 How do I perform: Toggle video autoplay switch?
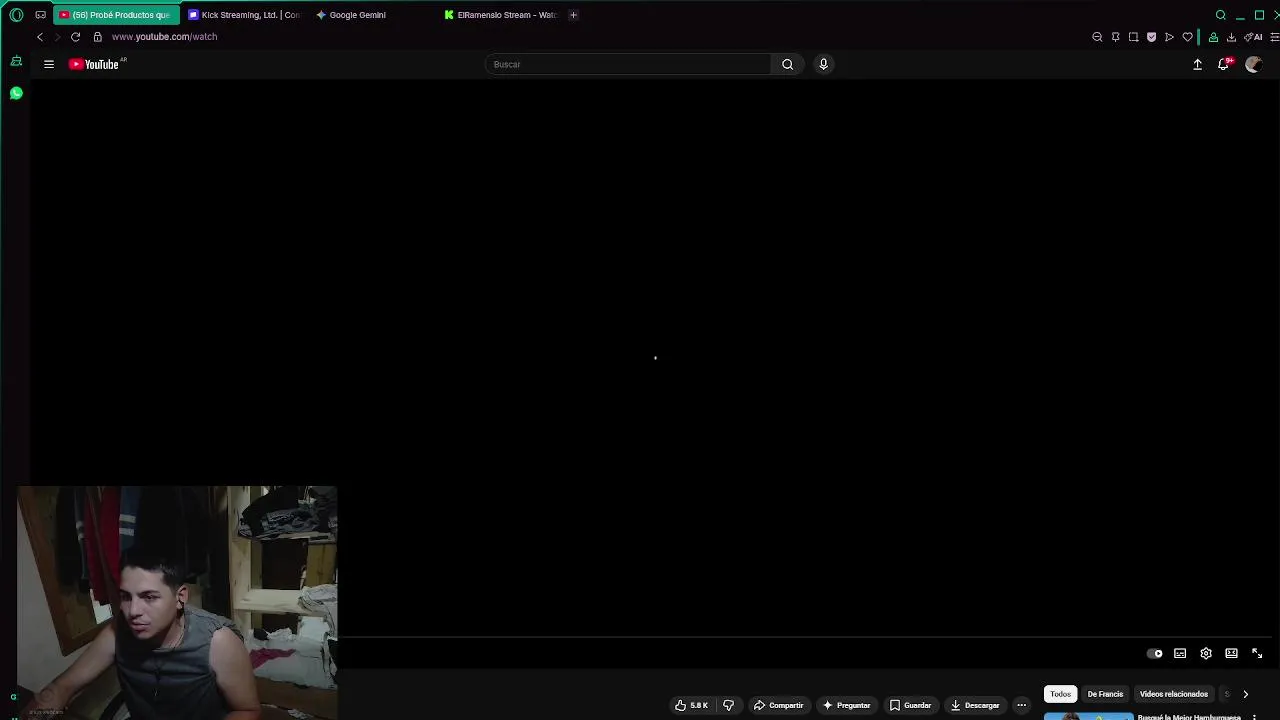coord(1155,654)
